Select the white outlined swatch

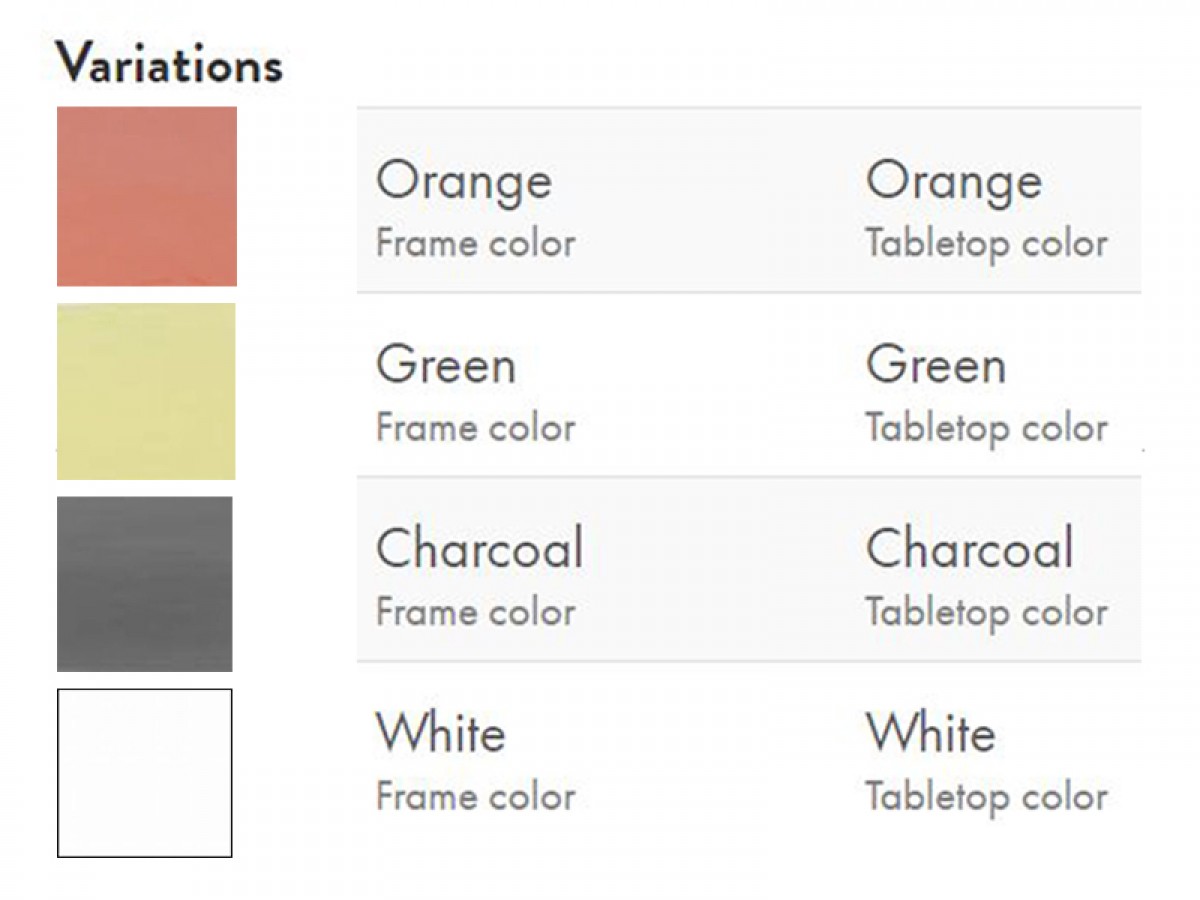145,773
